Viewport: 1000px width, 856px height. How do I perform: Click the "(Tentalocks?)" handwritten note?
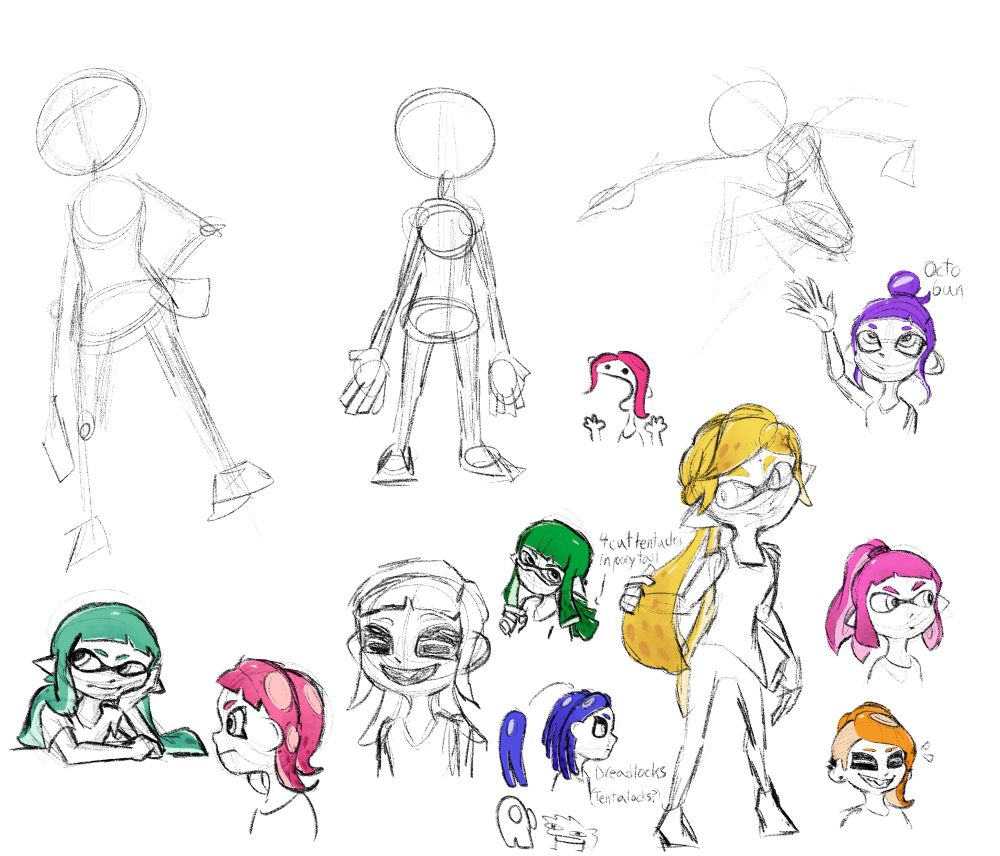(x=626, y=795)
